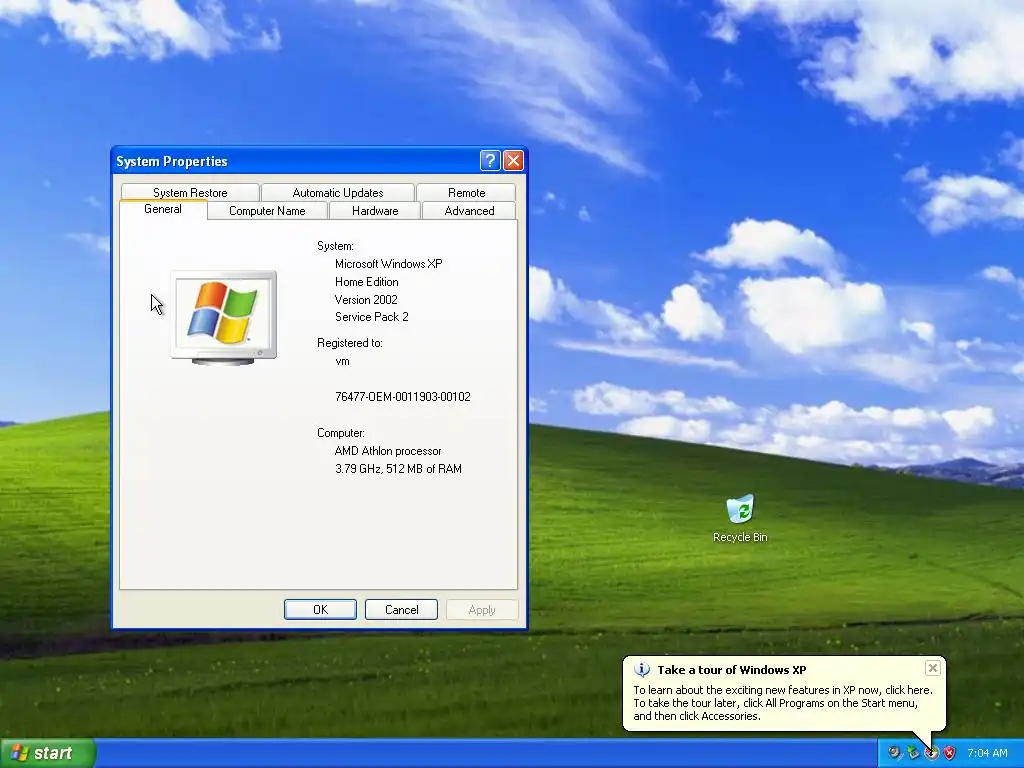Image resolution: width=1024 pixels, height=768 pixels.
Task: Click the Cancel button
Action: (x=401, y=609)
